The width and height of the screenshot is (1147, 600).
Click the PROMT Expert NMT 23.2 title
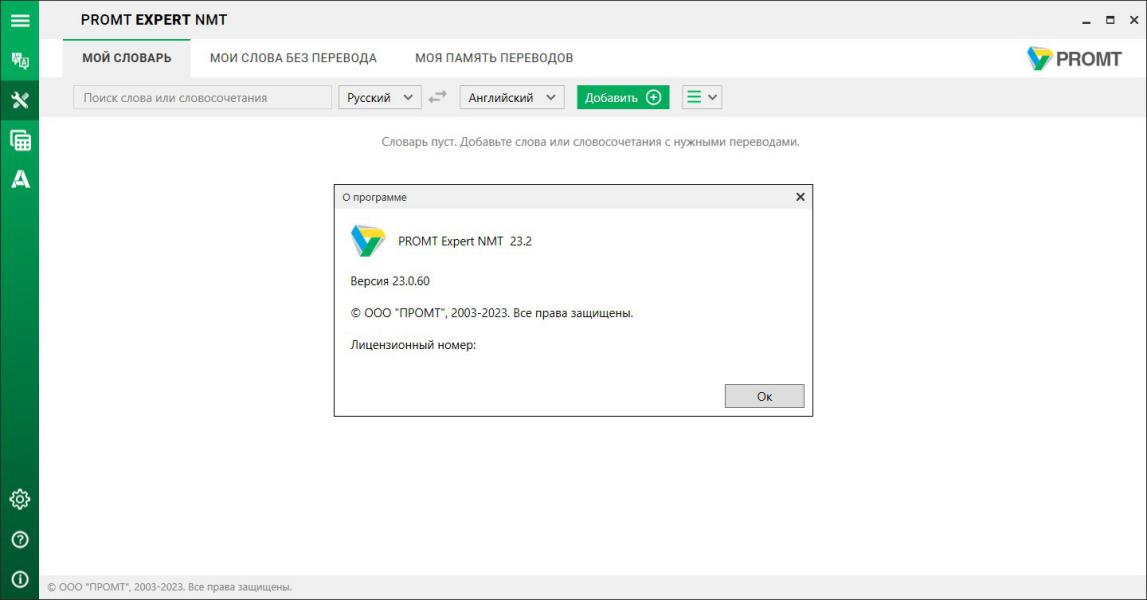pos(465,241)
